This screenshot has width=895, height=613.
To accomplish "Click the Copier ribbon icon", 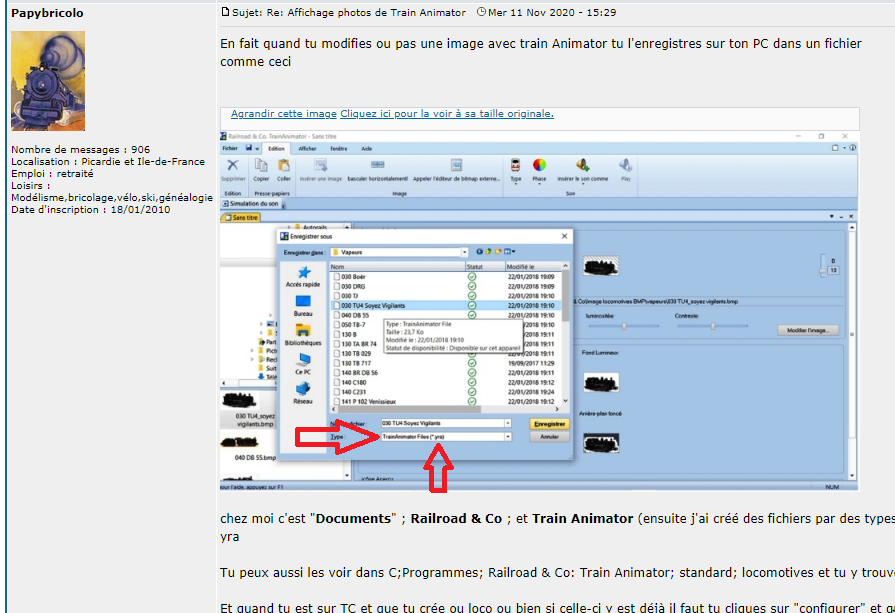I will tap(261, 166).
